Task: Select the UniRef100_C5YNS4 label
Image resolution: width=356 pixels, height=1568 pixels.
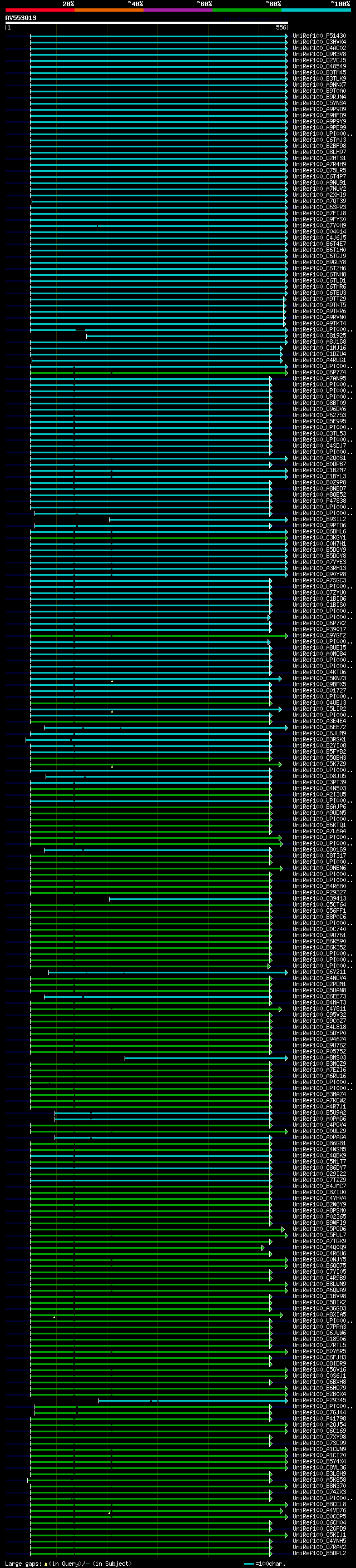Action: tap(319, 103)
